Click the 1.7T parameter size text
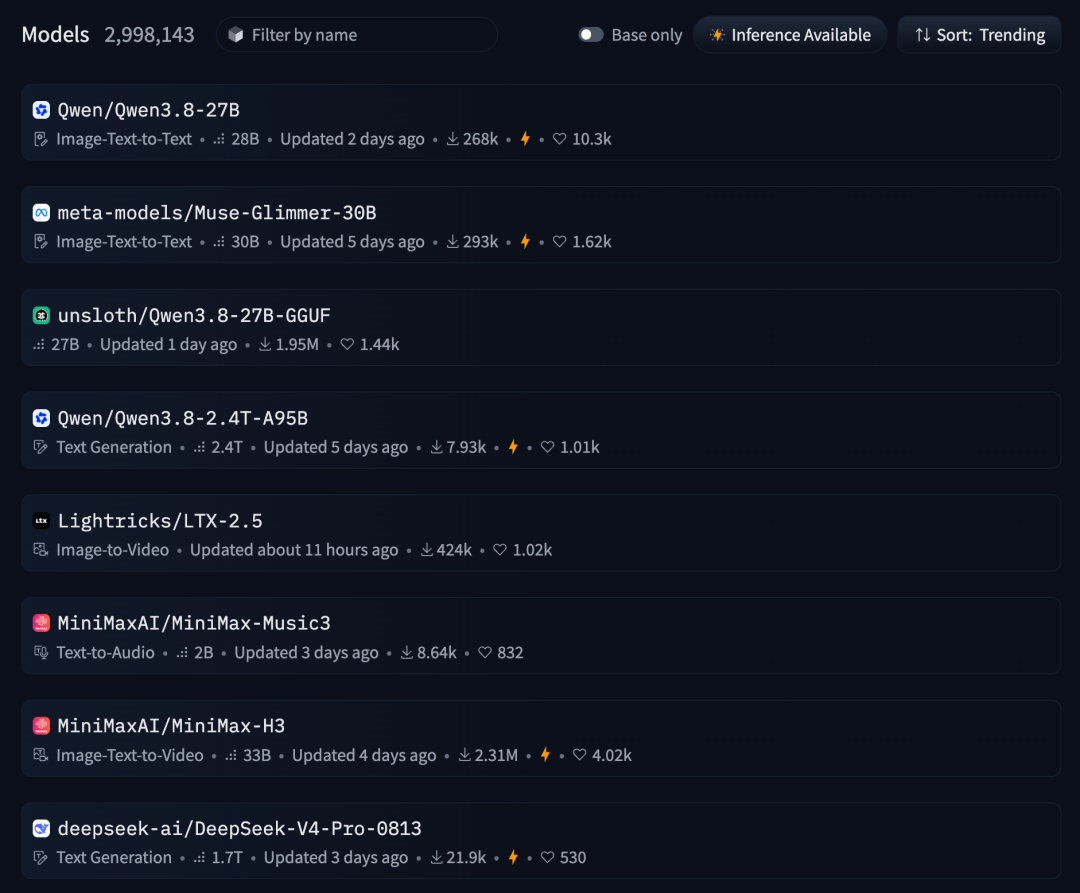Image resolution: width=1080 pixels, height=893 pixels. [x=227, y=857]
